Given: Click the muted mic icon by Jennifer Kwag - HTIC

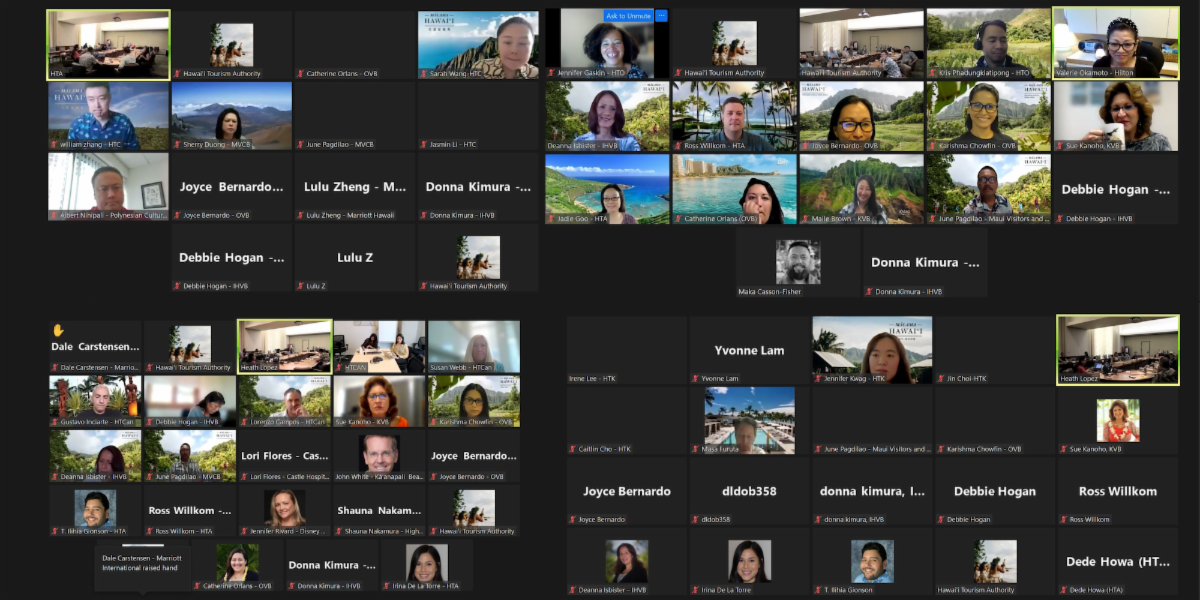Looking at the screenshot, I should tap(818, 379).
